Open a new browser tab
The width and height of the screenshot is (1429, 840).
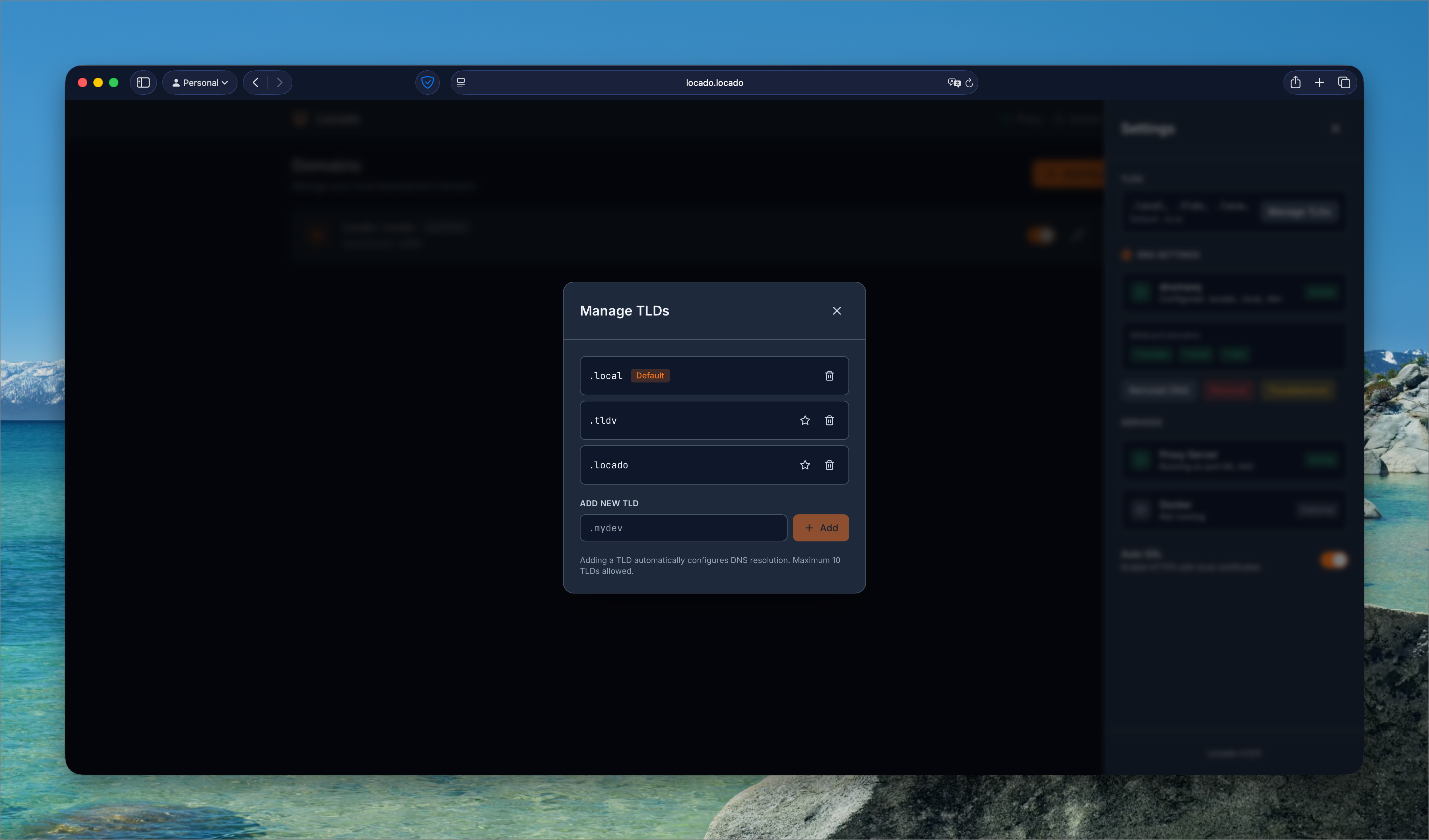pyautogui.click(x=1319, y=83)
